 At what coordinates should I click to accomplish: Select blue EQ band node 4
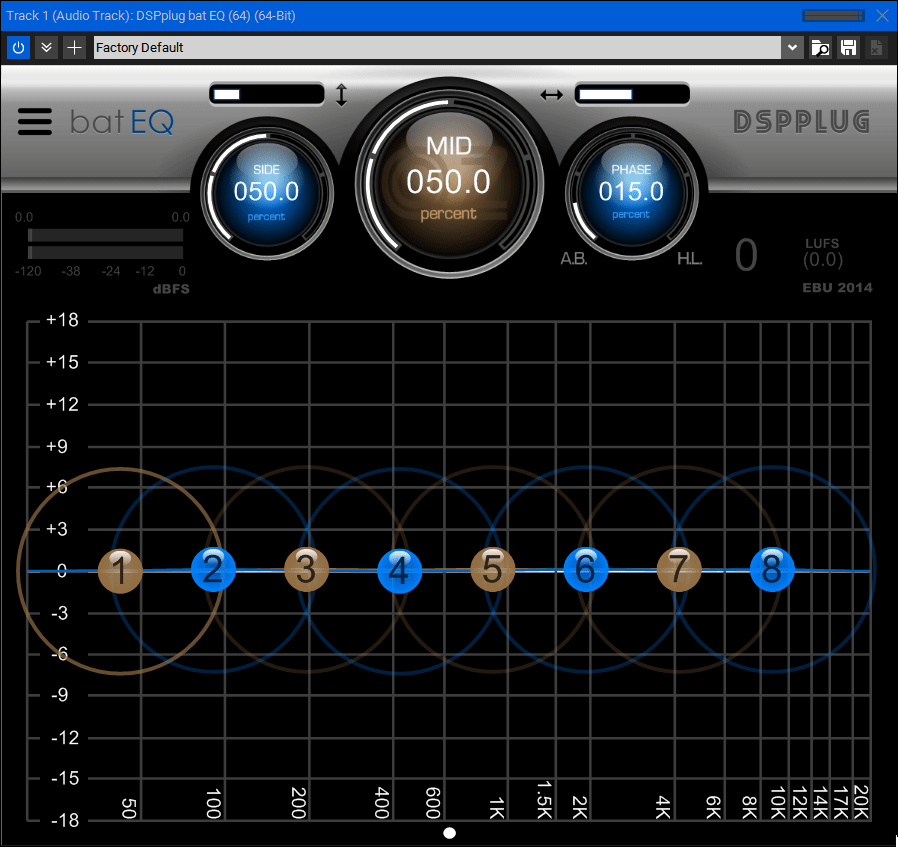(399, 571)
